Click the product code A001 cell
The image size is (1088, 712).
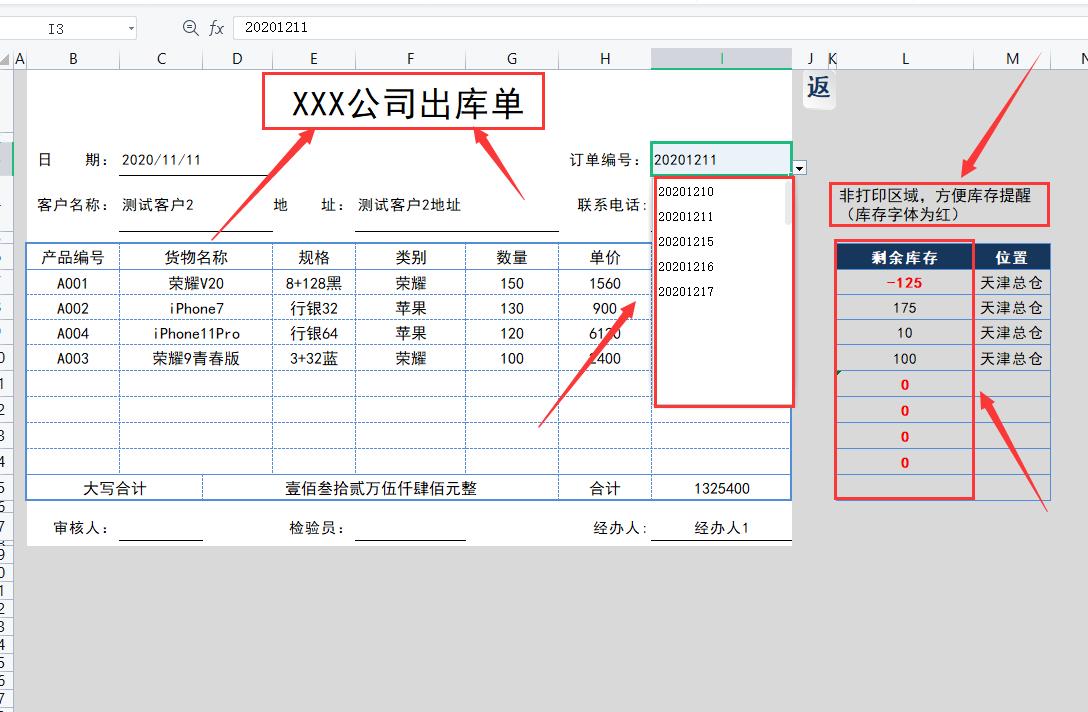(x=73, y=282)
